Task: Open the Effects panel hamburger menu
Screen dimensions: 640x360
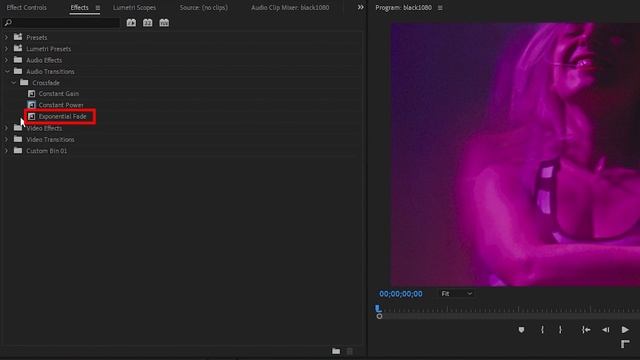Action: 98,7
